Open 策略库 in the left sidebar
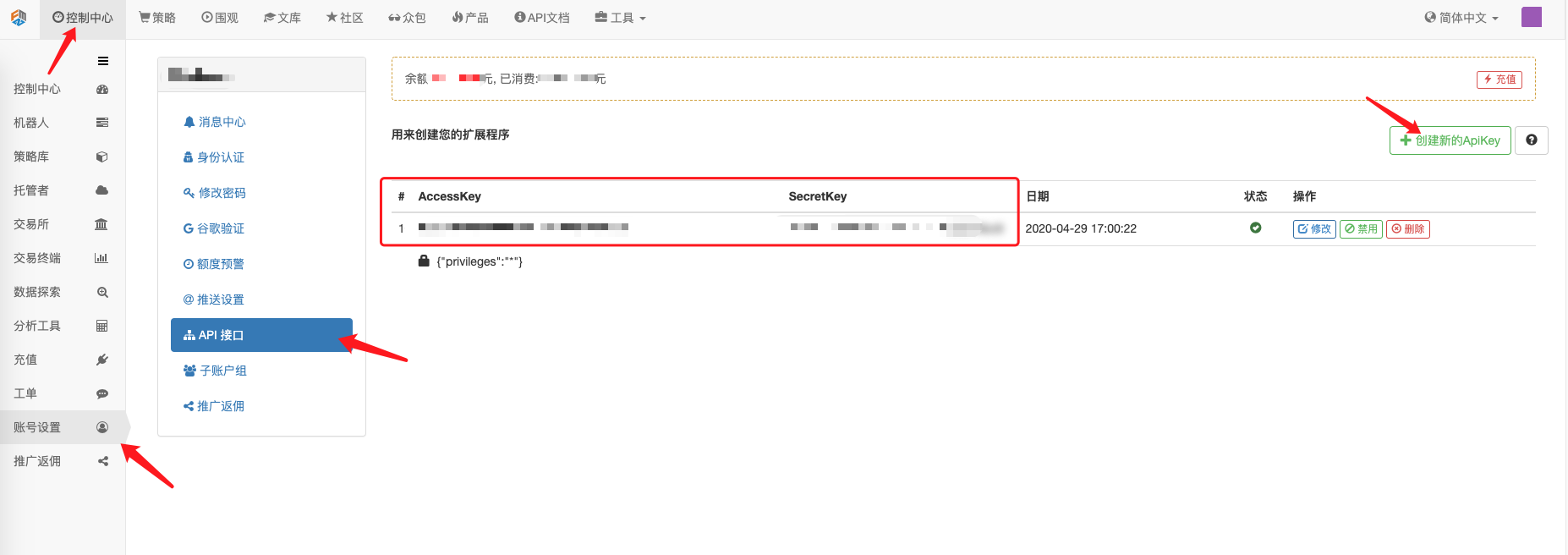The height and width of the screenshot is (555, 1568). pos(31,157)
